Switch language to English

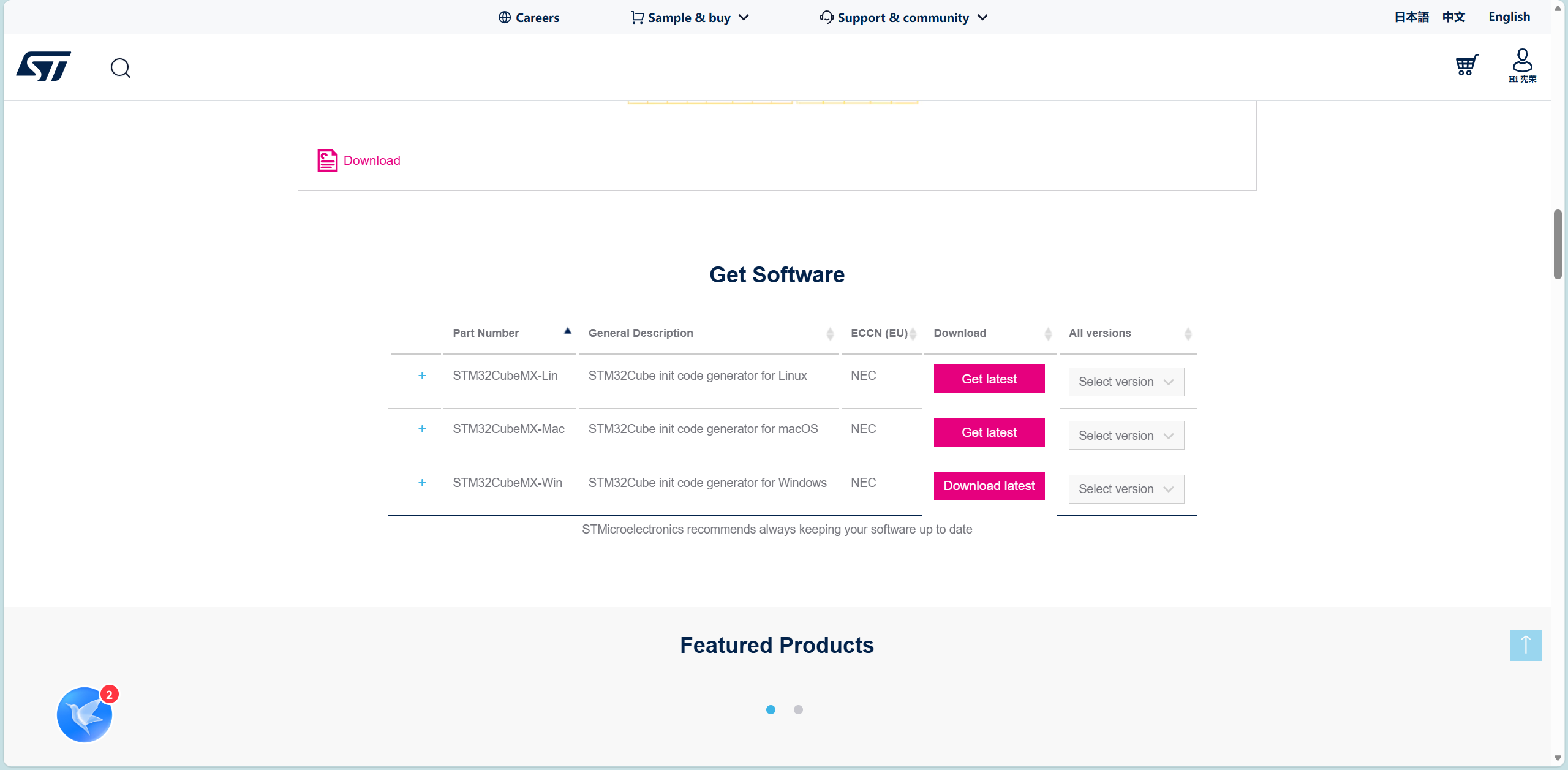click(x=1509, y=17)
